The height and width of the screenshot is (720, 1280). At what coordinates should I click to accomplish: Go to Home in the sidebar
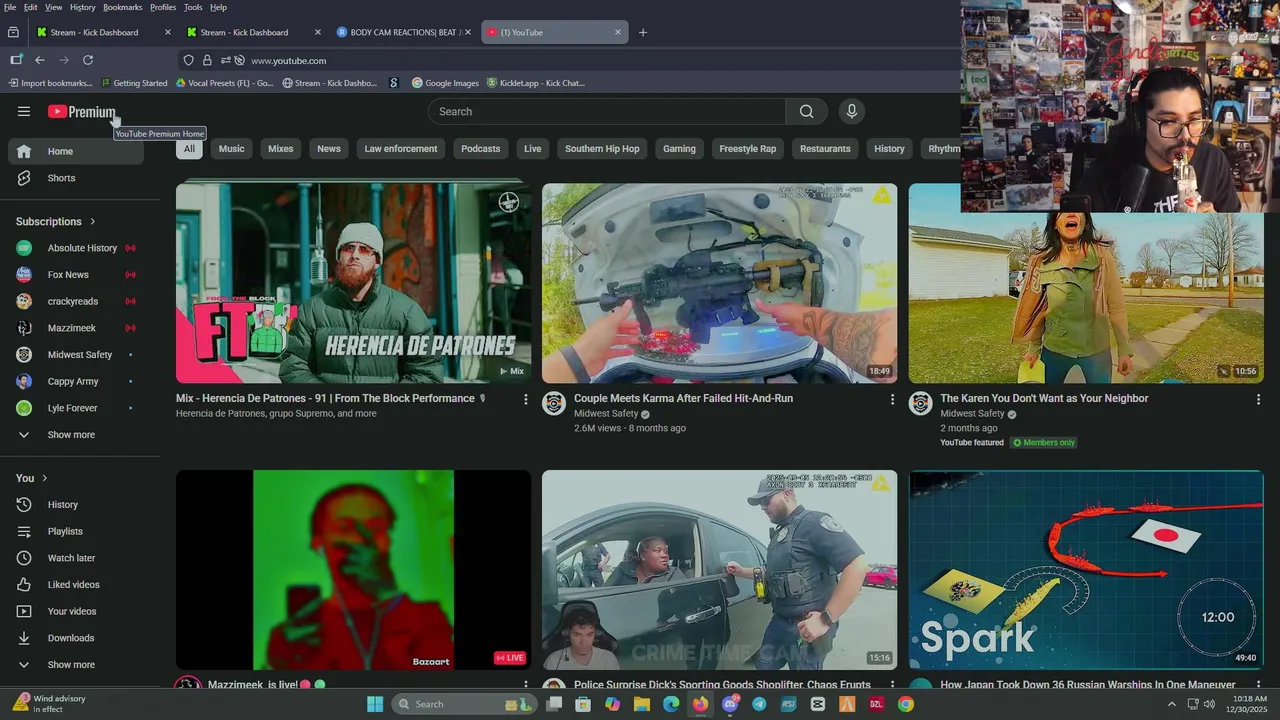click(x=76, y=151)
